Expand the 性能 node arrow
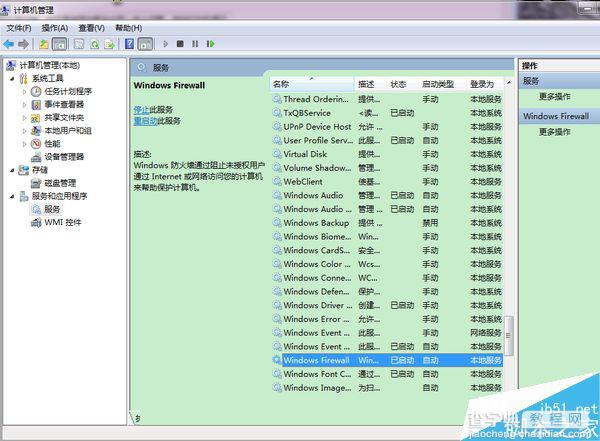600x441 pixels. 24,144
